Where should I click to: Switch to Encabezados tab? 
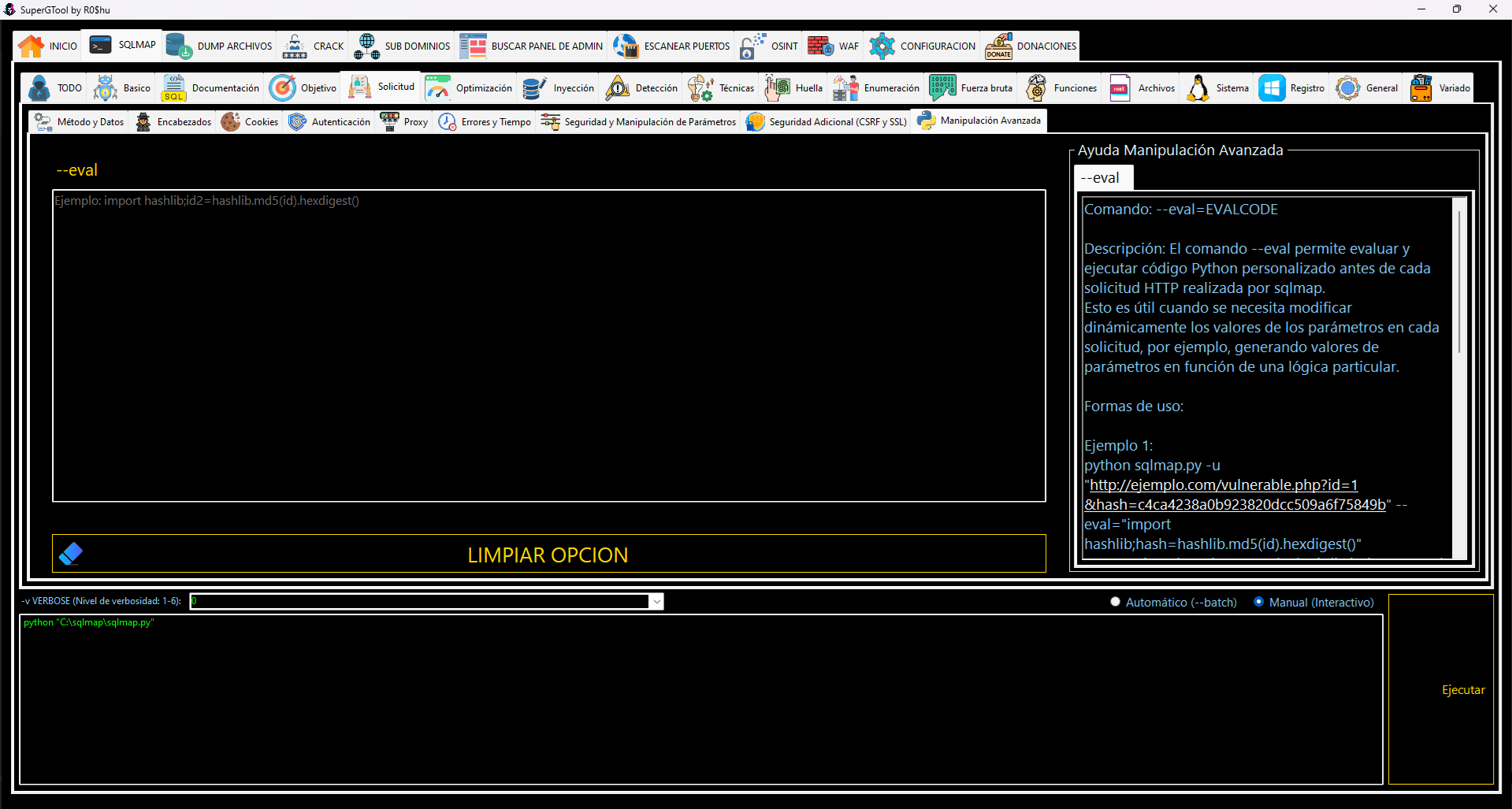(173, 122)
